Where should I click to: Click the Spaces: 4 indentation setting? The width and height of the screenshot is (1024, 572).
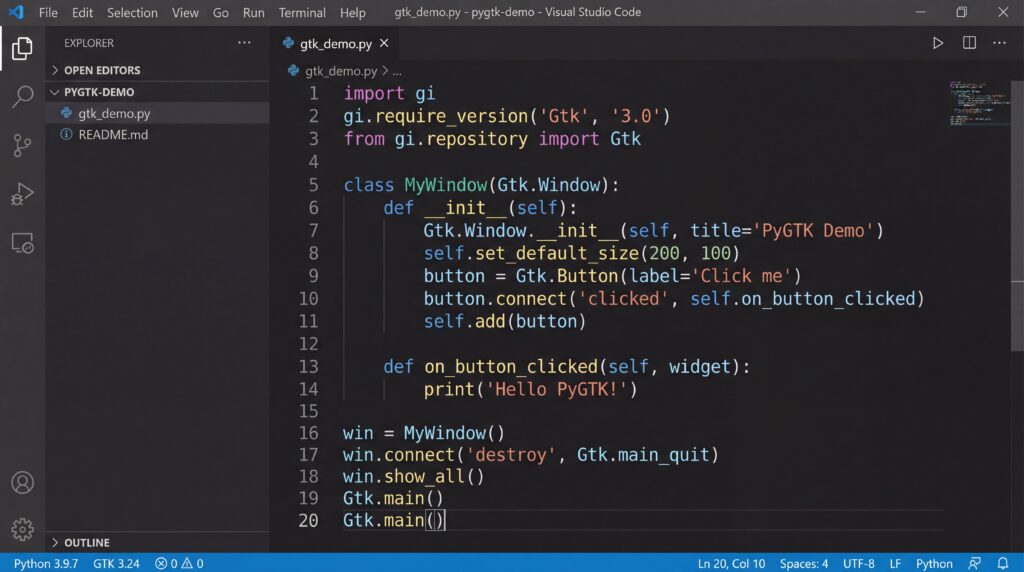[x=803, y=563]
